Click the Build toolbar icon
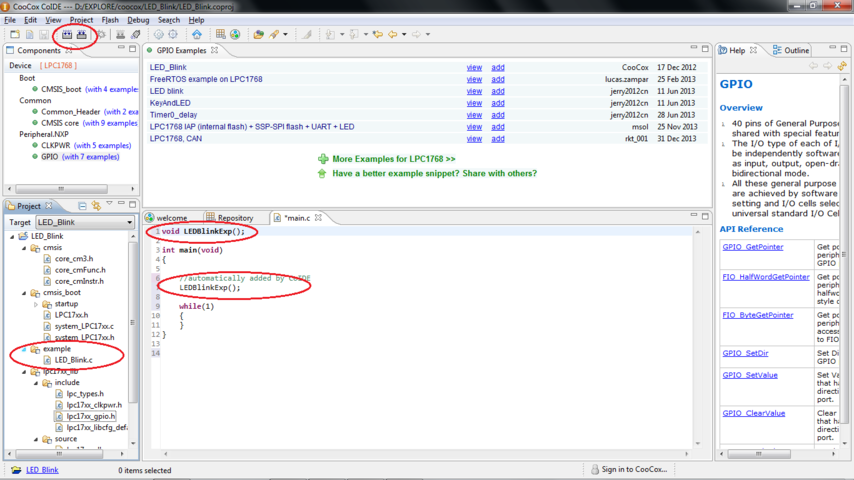 66,34
